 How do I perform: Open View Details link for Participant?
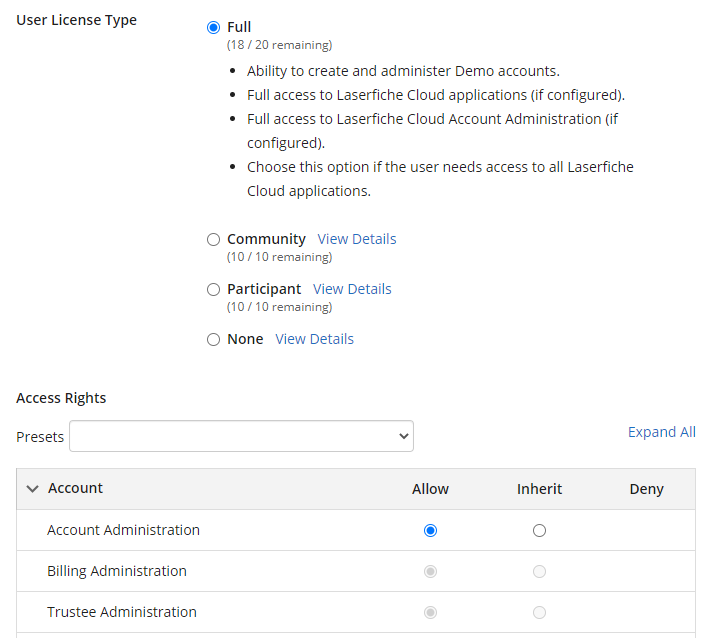(352, 289)
